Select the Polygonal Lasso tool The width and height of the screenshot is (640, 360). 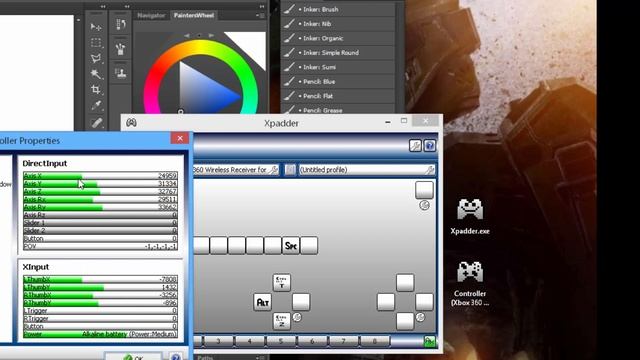coord(96,58)
